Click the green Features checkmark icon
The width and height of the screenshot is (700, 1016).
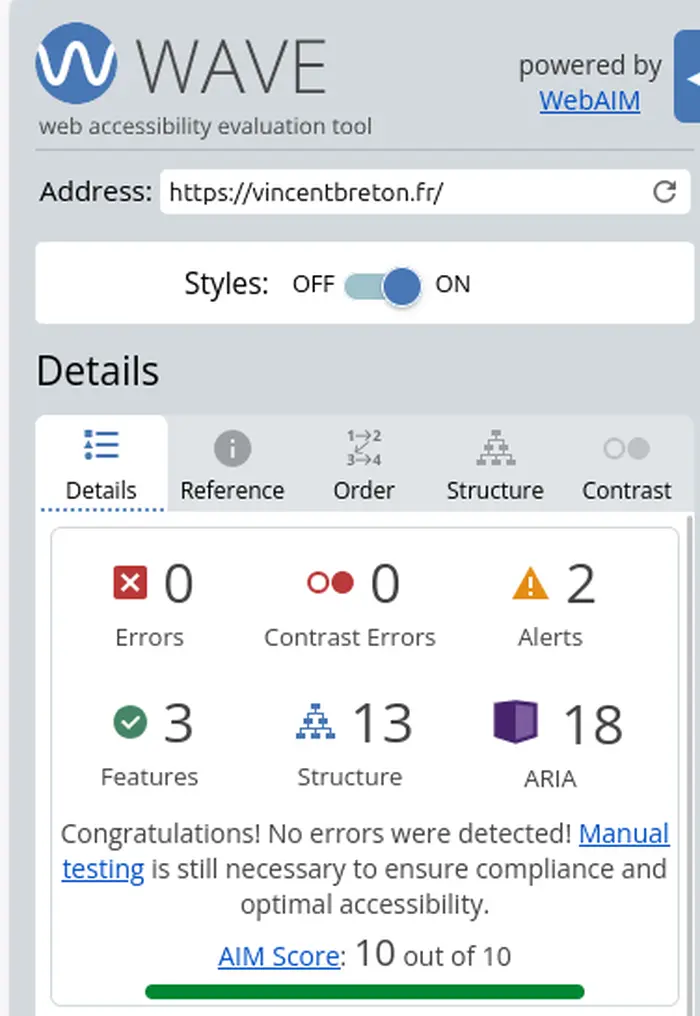pyautogui.click(x=130, y=722)
